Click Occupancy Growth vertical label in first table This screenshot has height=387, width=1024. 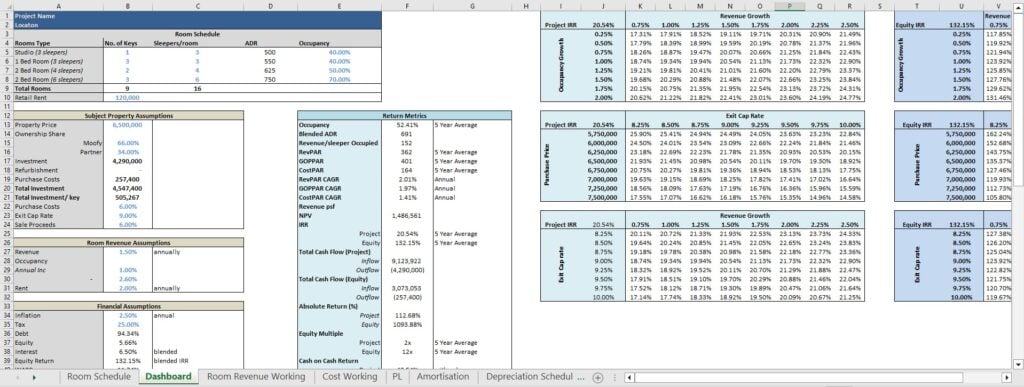click(x=561, y=65)
